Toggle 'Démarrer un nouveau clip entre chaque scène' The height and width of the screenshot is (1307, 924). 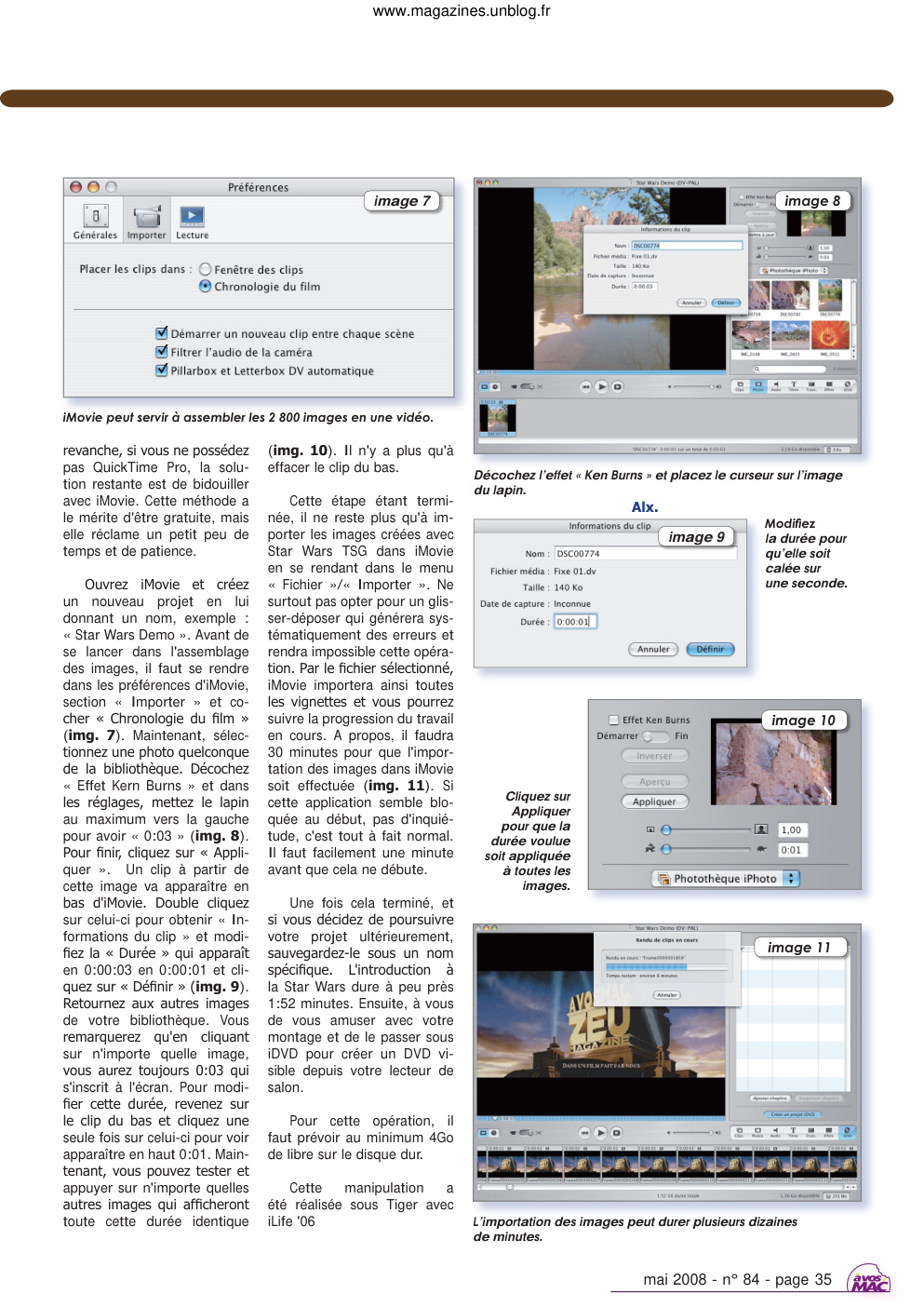tap(162, 332)
